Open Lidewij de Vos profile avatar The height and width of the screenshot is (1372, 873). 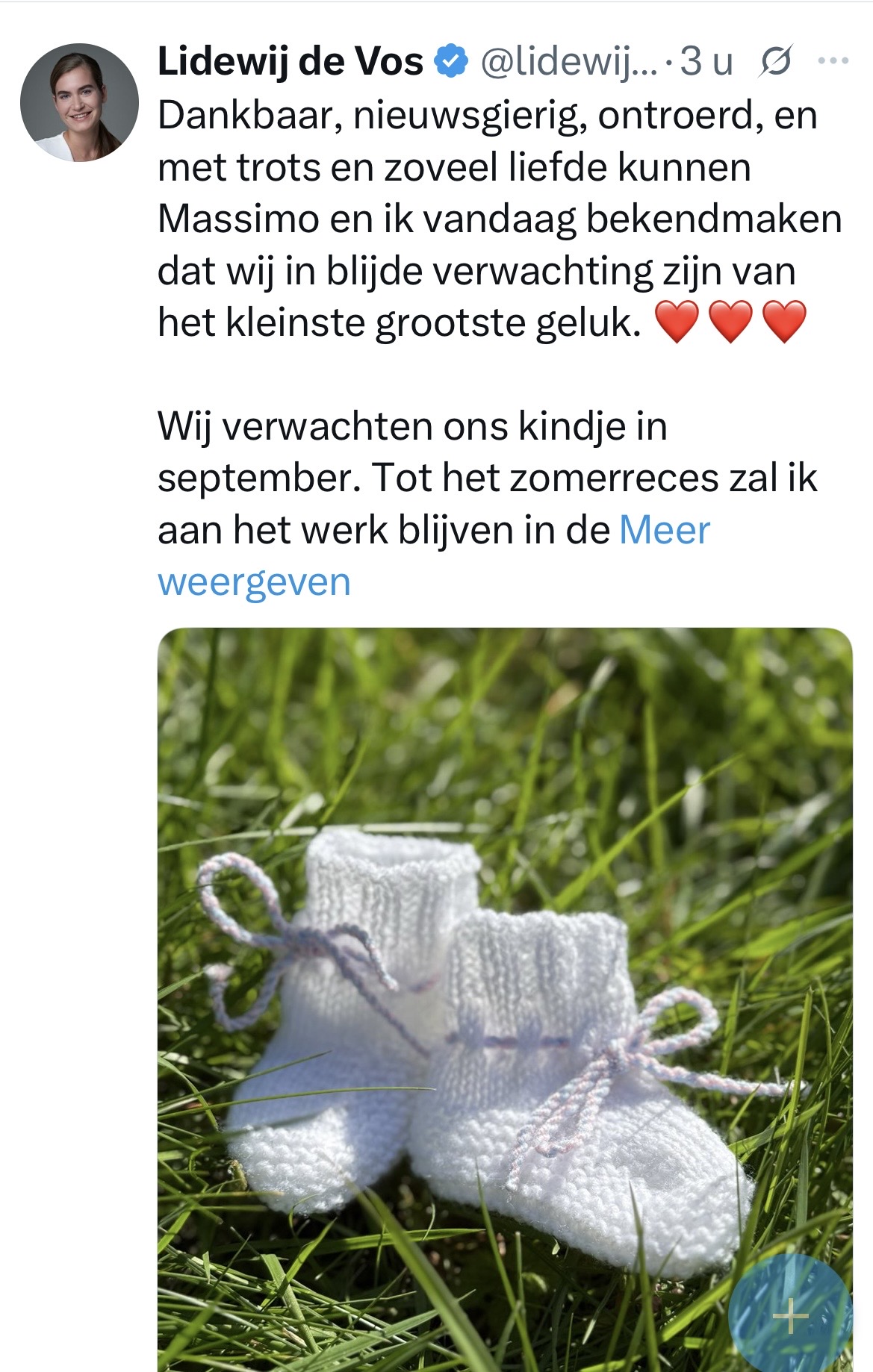(x=80, y=102)
